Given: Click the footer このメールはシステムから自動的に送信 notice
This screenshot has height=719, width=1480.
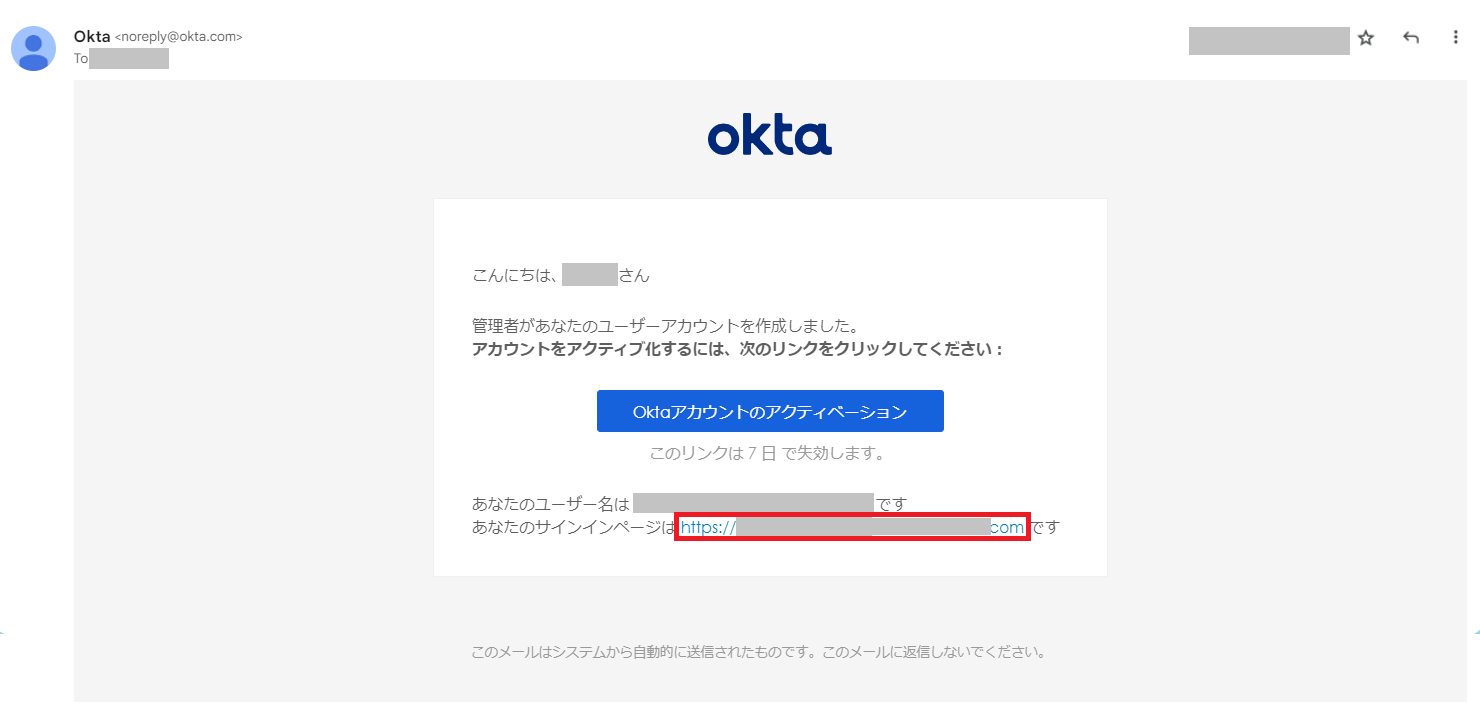Looking at the screenshot, I should [x=759, y=652].
